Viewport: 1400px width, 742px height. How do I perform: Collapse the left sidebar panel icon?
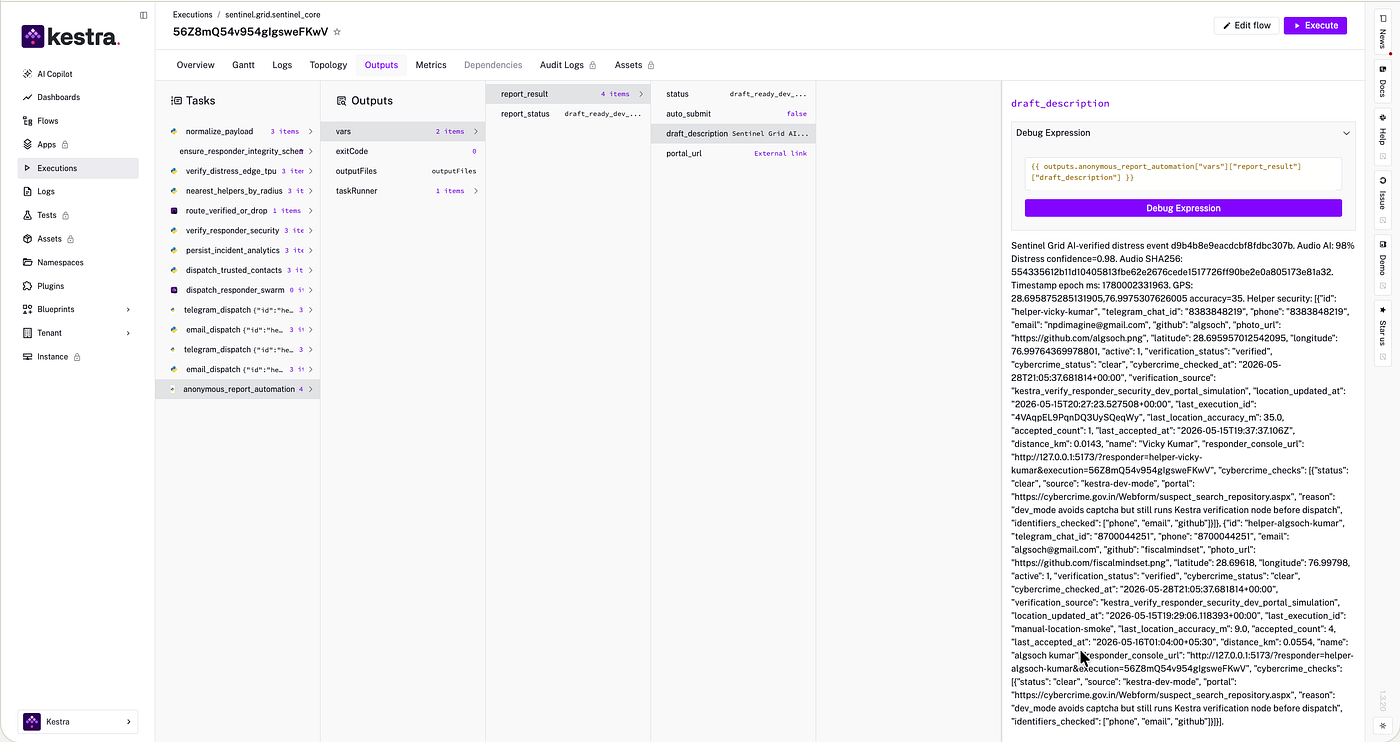click(x=144, y=15)
